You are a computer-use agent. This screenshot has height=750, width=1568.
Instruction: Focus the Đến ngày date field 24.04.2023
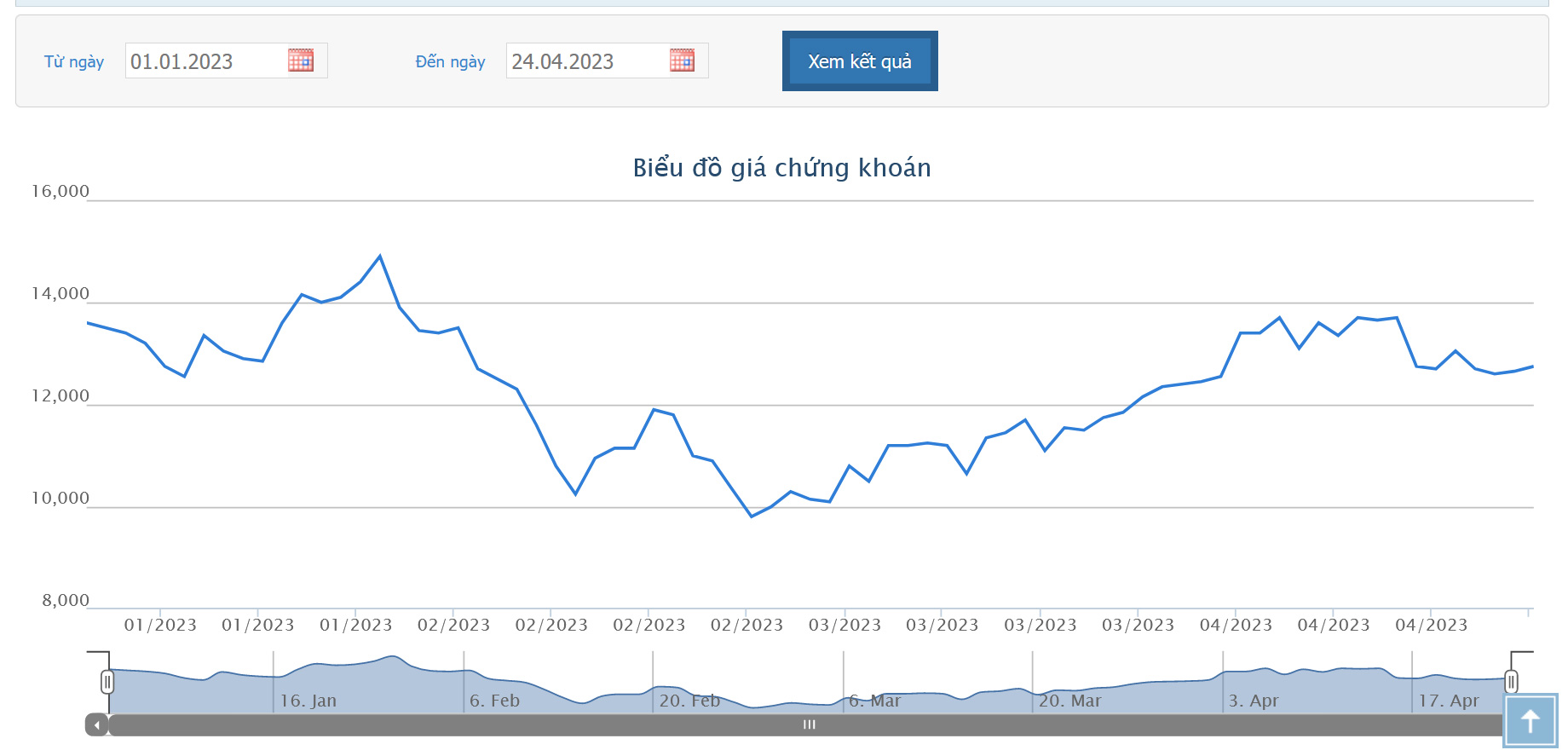(x=586, y=61)
